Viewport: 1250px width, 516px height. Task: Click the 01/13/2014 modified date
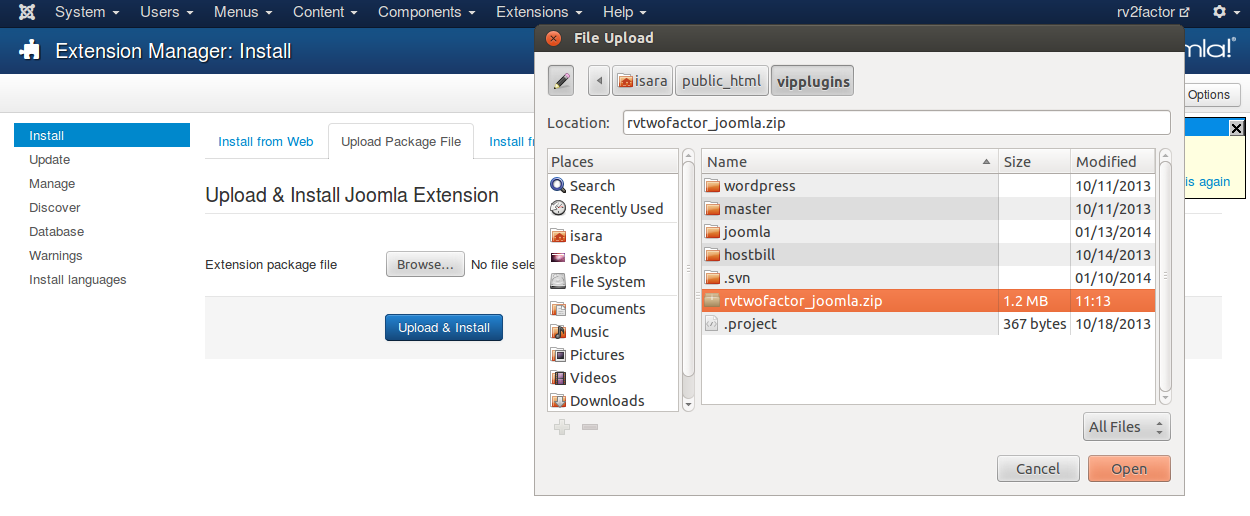[x=1113, y=232]
